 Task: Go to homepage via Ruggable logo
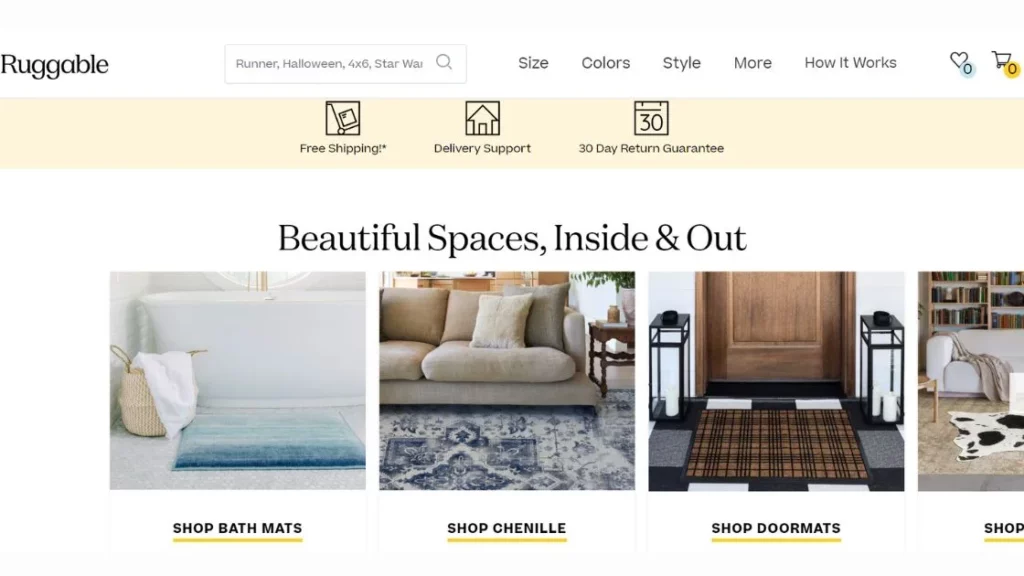point(54,65)
